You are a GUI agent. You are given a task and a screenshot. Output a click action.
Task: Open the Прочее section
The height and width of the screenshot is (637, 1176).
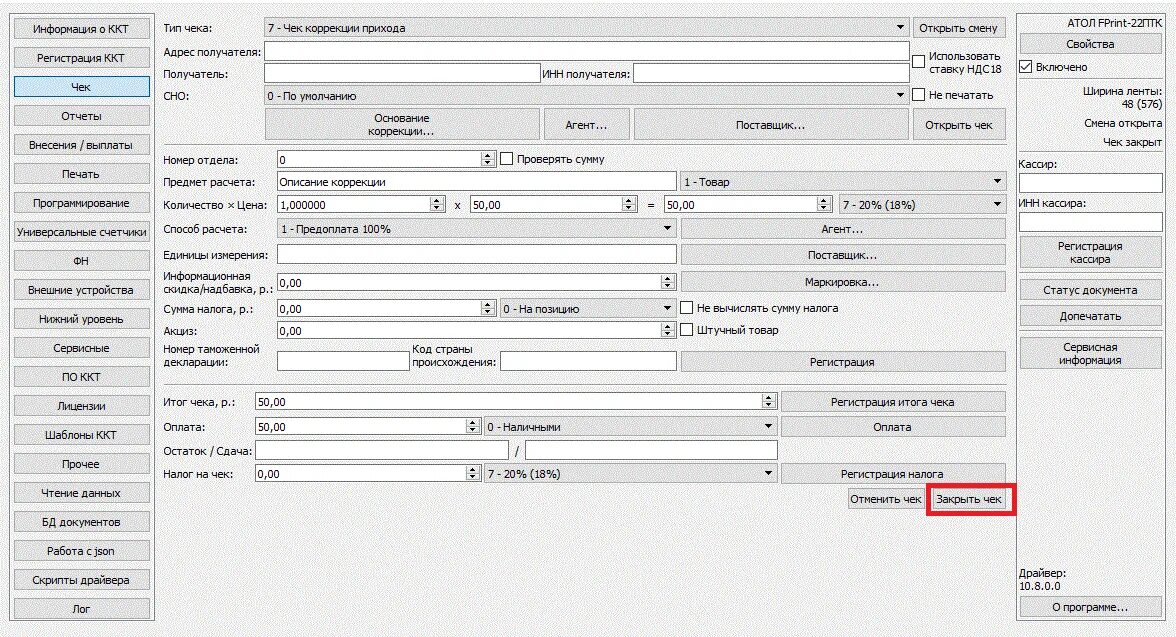[81, 464]
